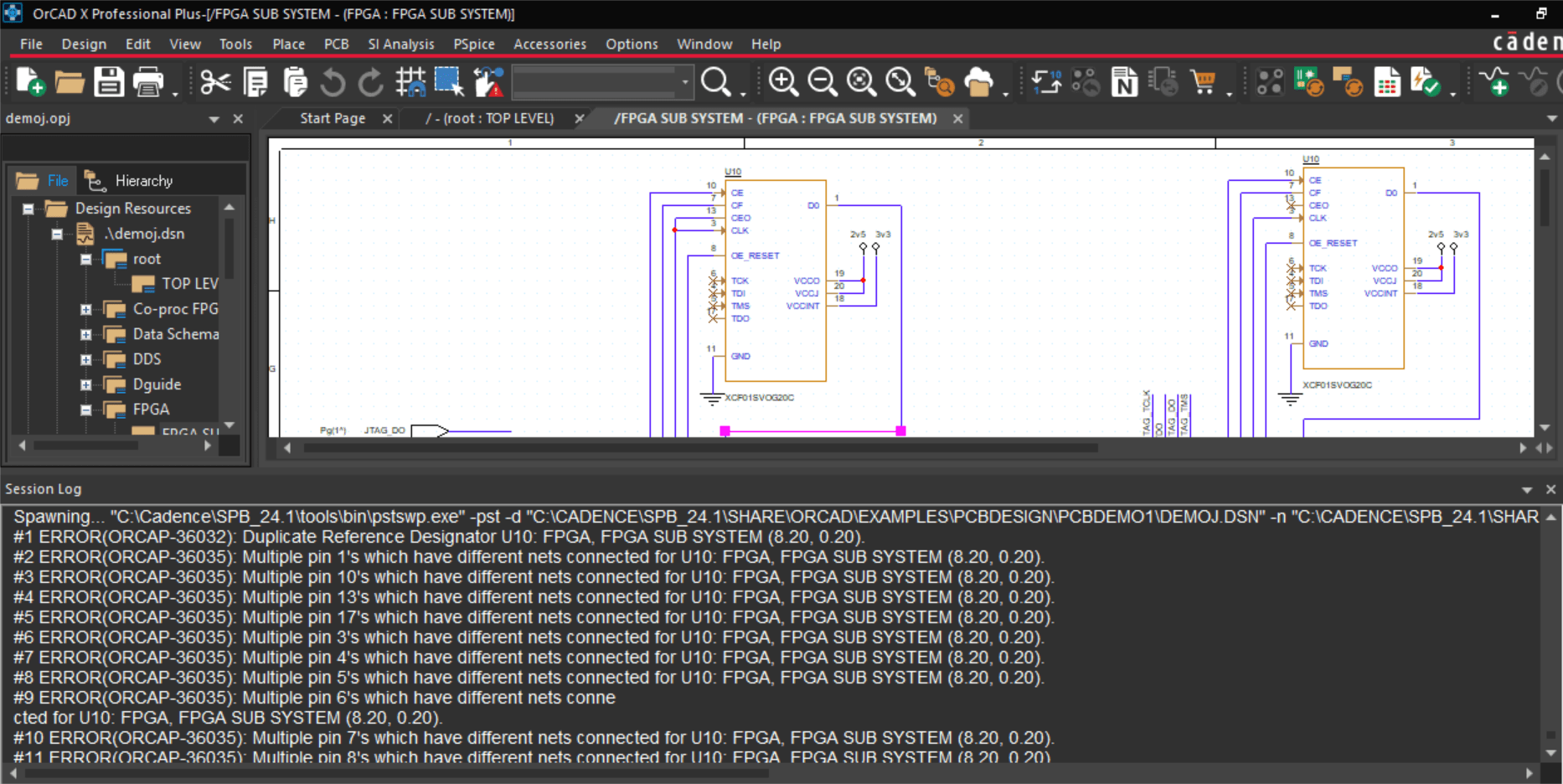Image resolution: width=1563 pixels, height=784 pixels.
Task: Click the back annotate icon
Action: [1086, 82]
